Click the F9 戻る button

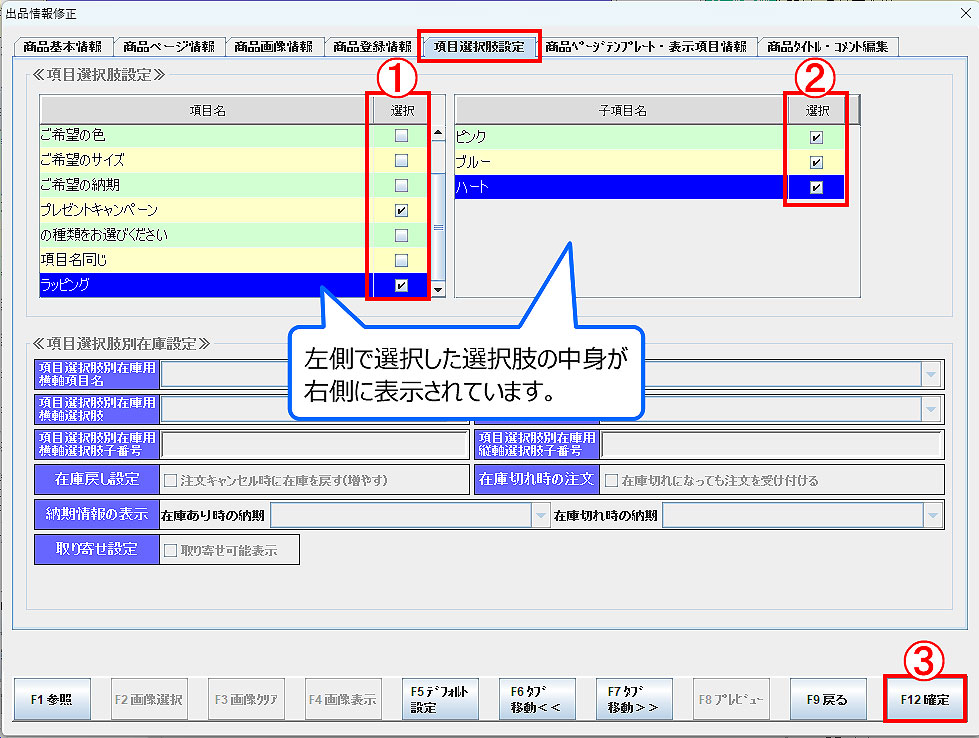click(x=826, y=700)
